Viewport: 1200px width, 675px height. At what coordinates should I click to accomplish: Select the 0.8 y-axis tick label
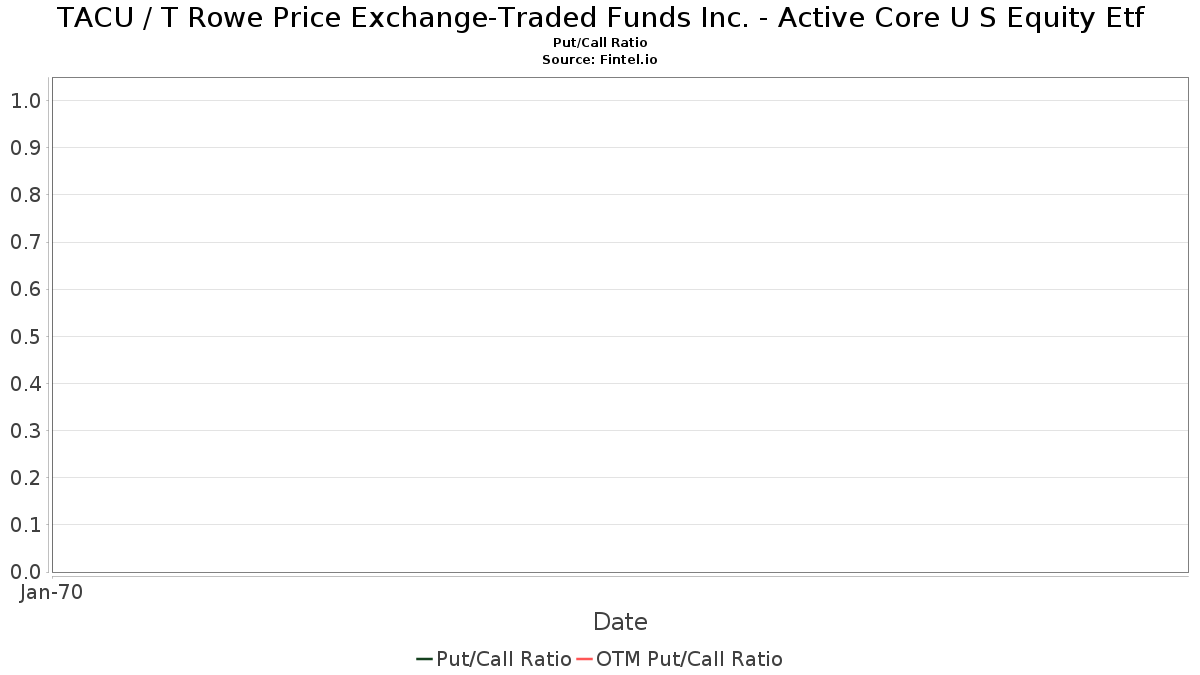tap(25, 195)
